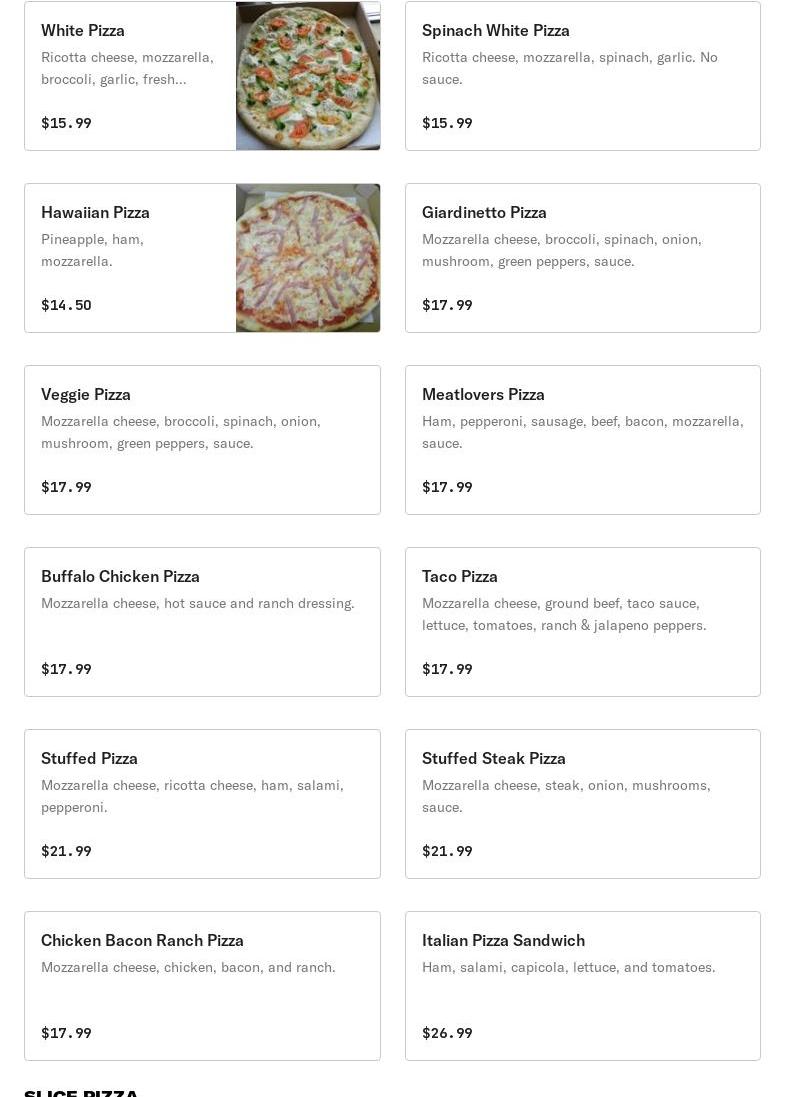Viewport: 785px width, 1097px height.
Task: Add Meatlovers Pizza by clicking its card
Action: pos(582,440)
